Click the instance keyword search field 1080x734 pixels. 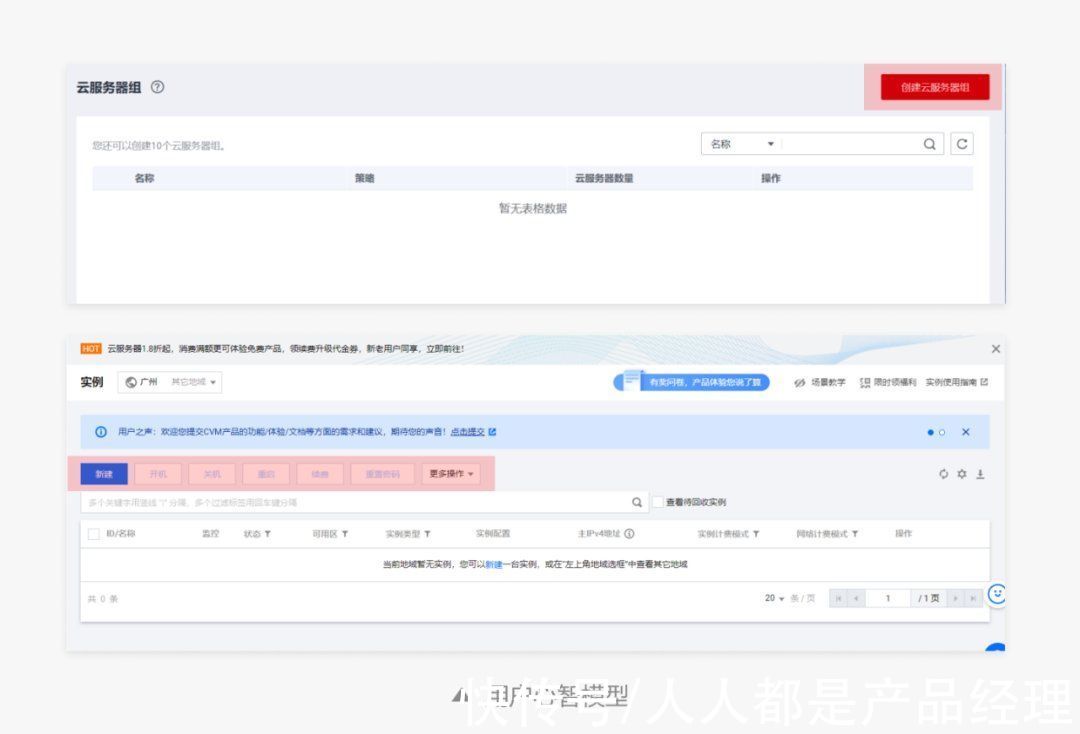[x=354, y=503]
